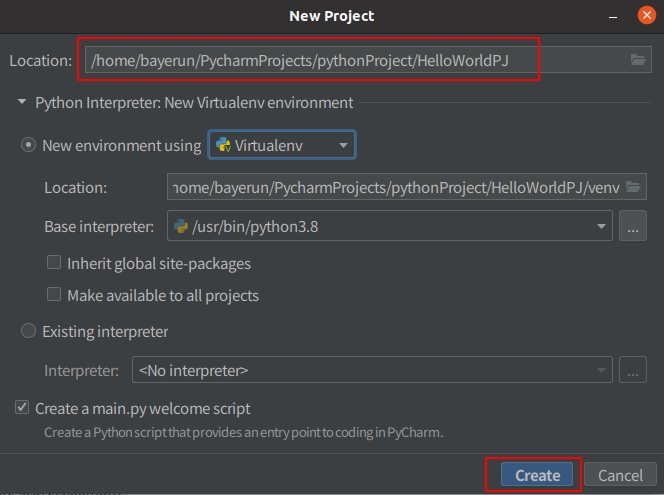Click the folder browse icon for project Location

pyautogui.click(x=638, y=60)
